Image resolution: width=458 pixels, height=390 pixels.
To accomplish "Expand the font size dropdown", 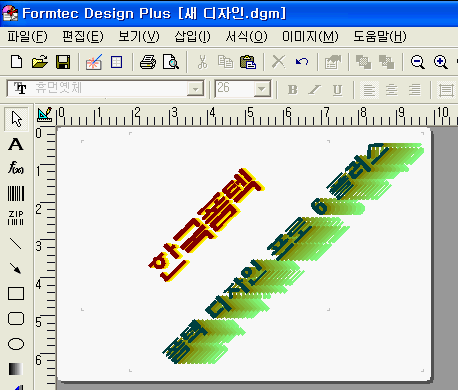I will 262,89.
